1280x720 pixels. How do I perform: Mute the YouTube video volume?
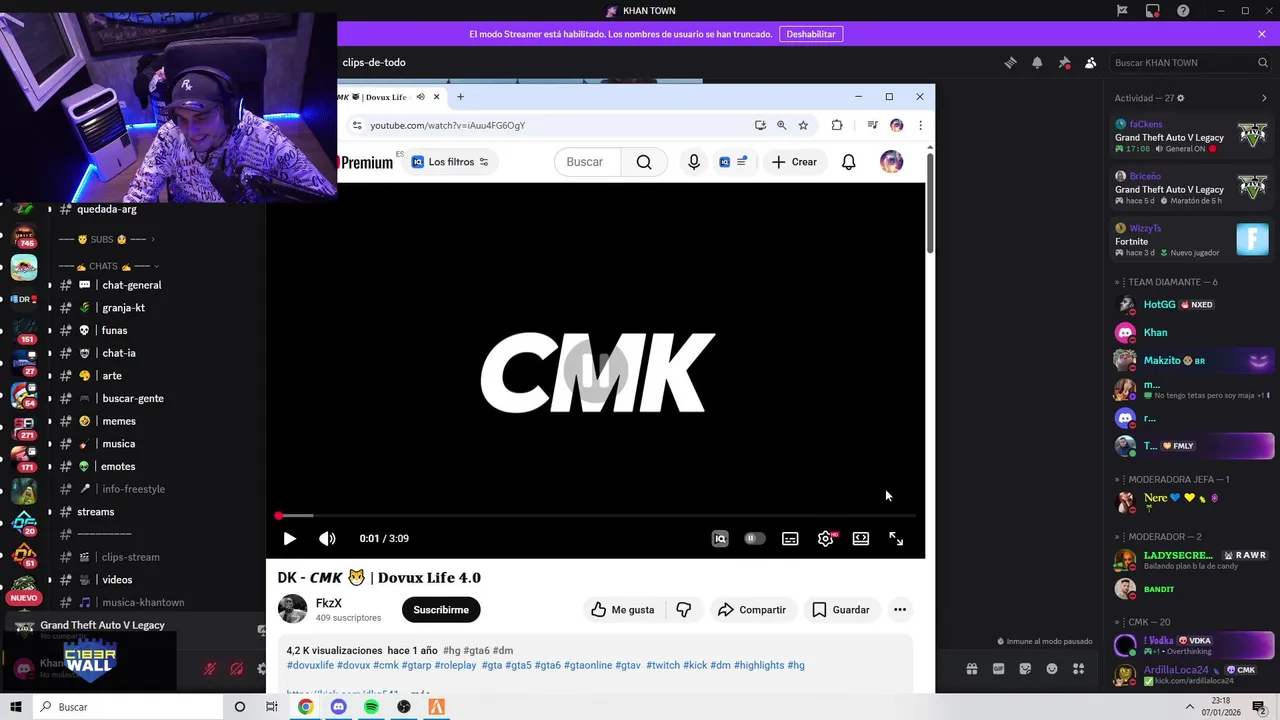tap(327, 538)
